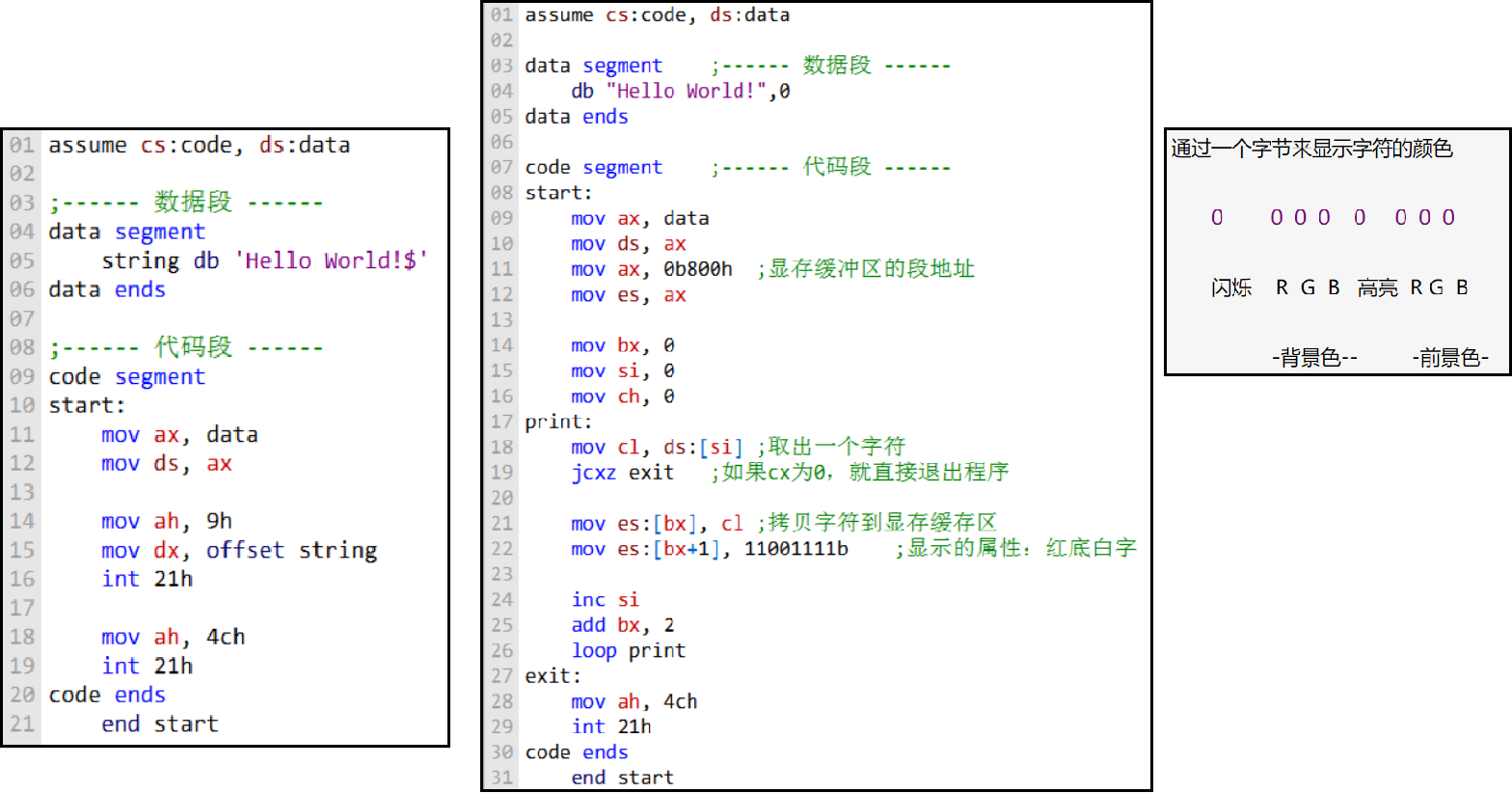Screen dimensions: 1512x793
Task: Click 'code ends' in middle code panel
Action: coord(577,752)
